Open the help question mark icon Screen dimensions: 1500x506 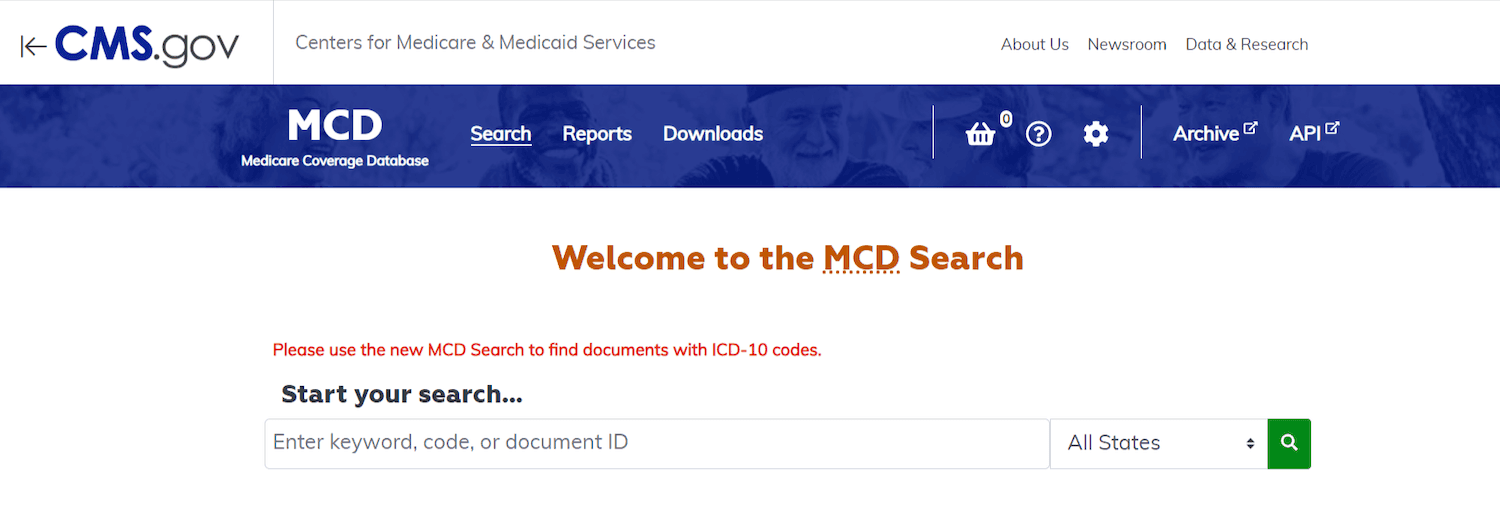click(1039, 134)
